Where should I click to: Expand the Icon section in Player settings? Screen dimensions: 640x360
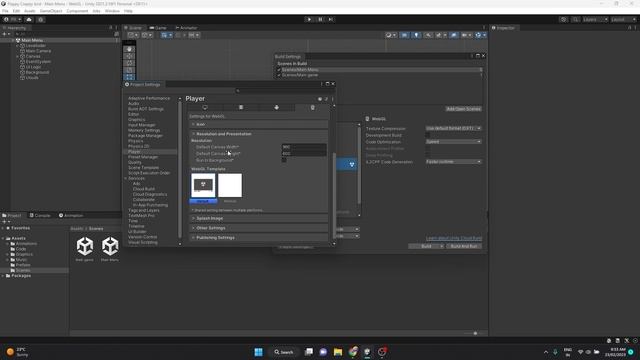point(258,124)
